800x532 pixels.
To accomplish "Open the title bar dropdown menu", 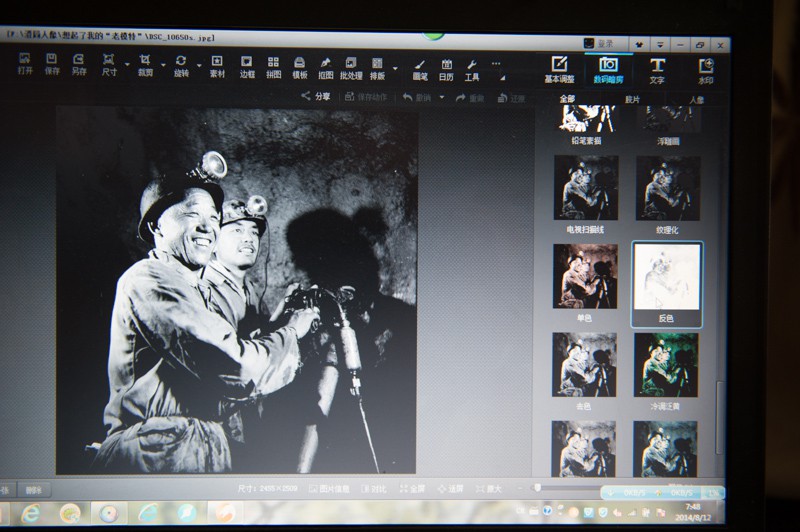I will tap(660, 45).
